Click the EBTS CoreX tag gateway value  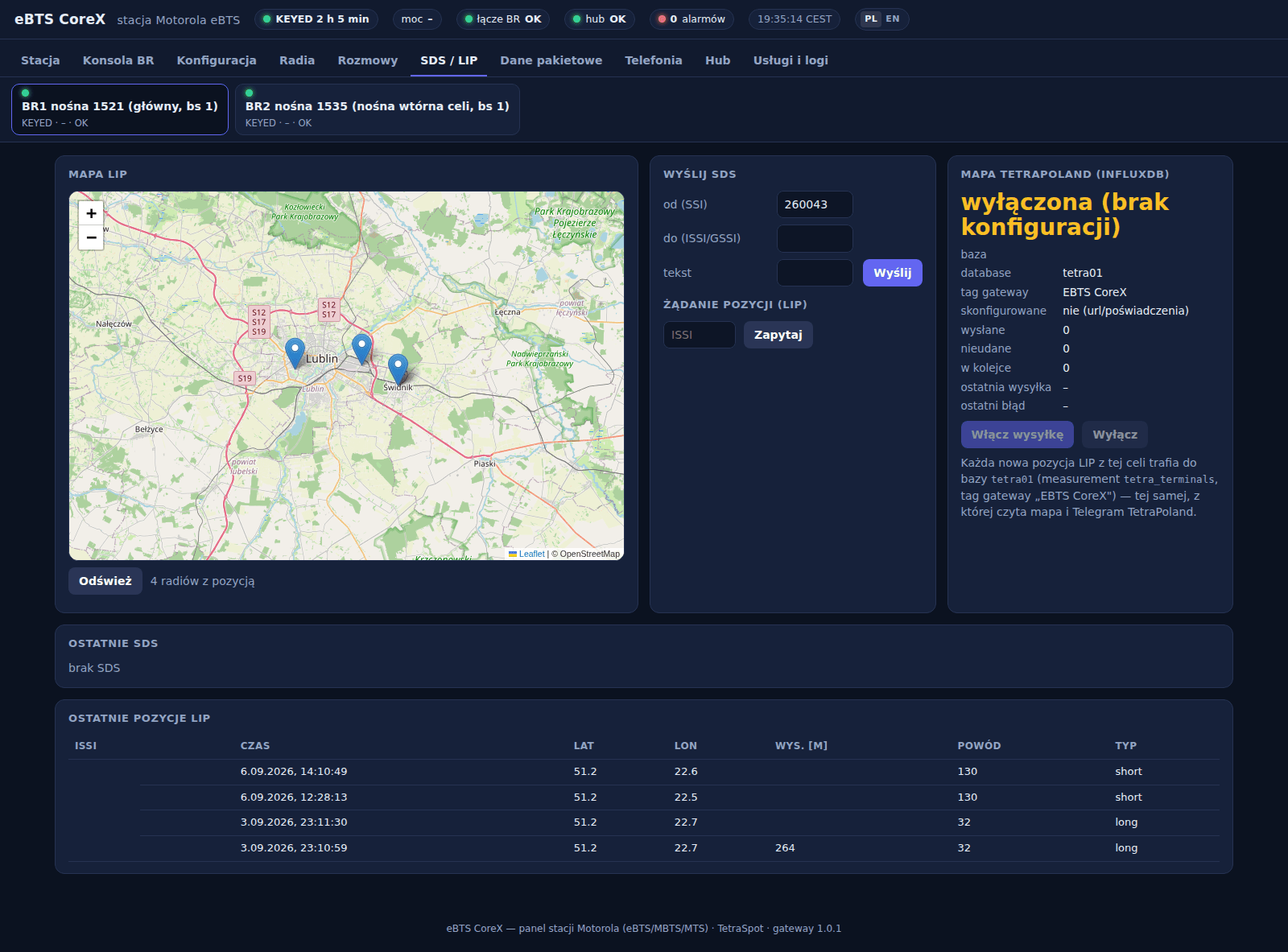[1095, 292]
